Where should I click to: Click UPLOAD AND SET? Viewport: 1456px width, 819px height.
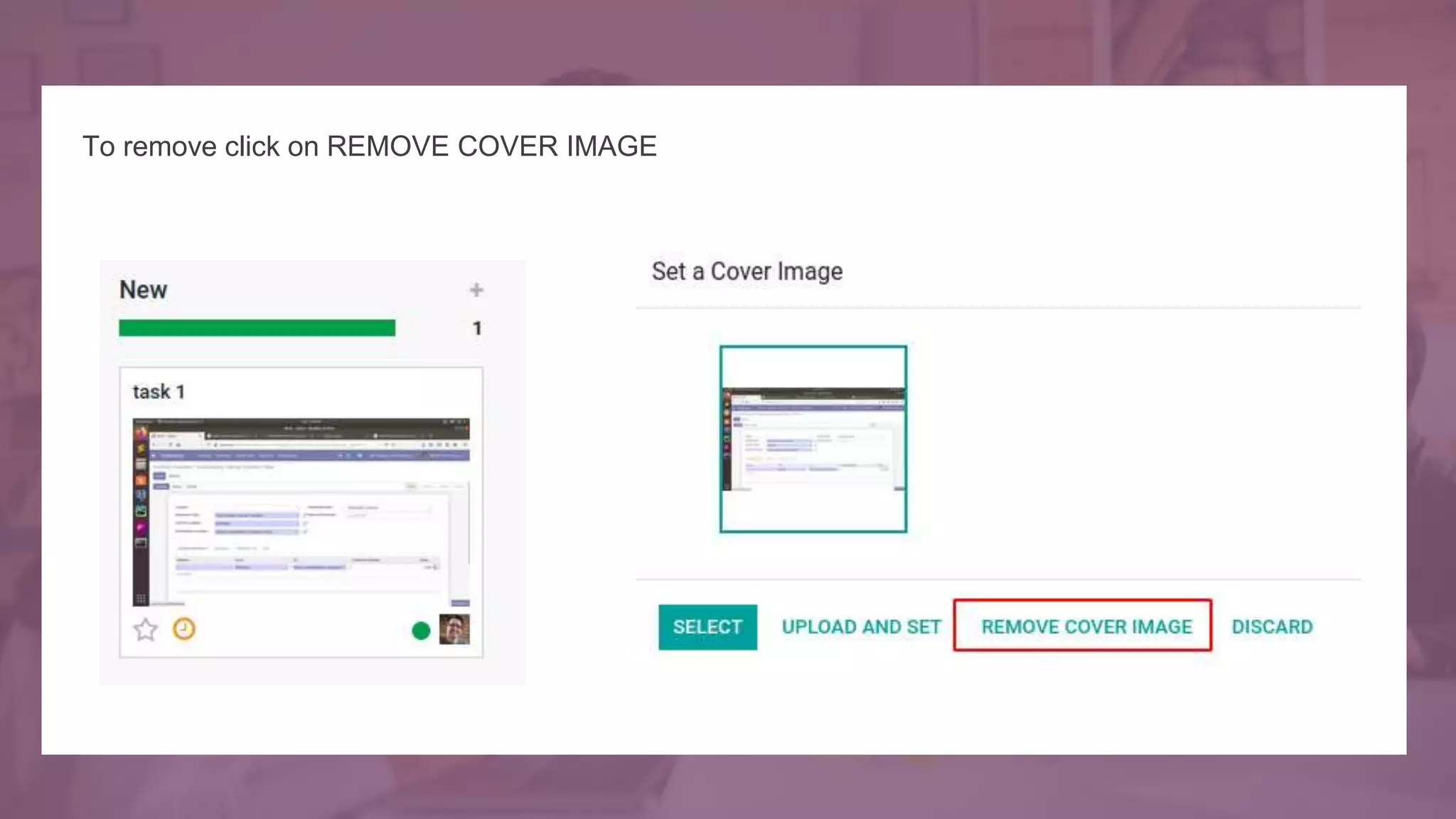861,627
